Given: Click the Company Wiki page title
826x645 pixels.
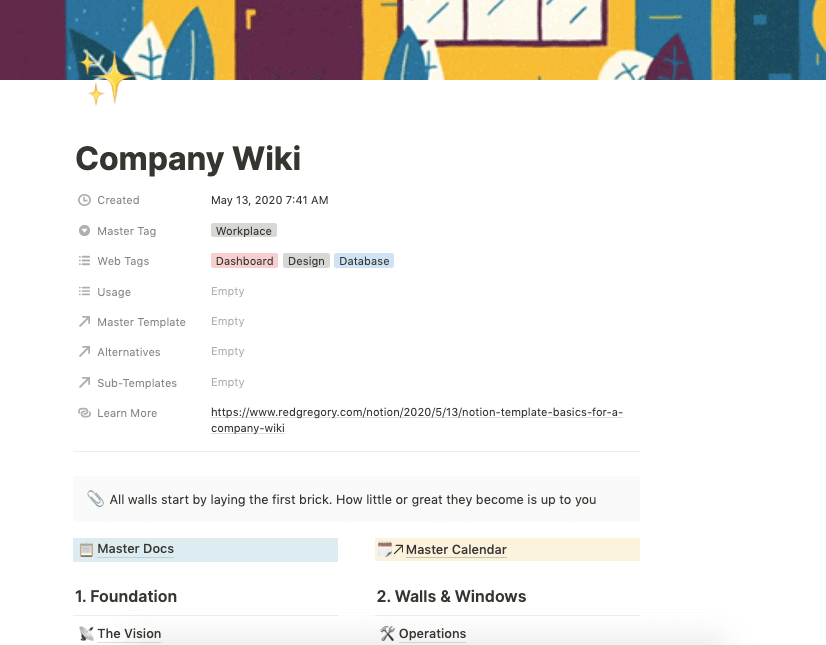Looking at the screenshot, I should click(187, 158).
